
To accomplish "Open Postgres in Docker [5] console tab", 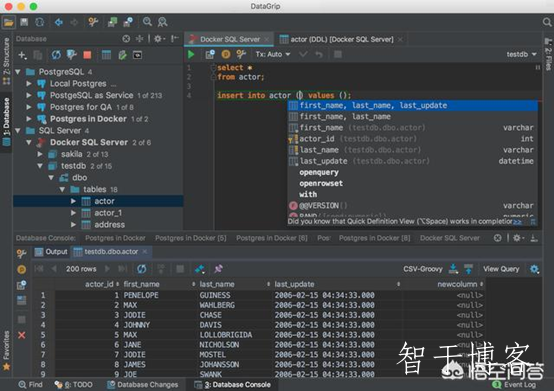I will 190,238.
